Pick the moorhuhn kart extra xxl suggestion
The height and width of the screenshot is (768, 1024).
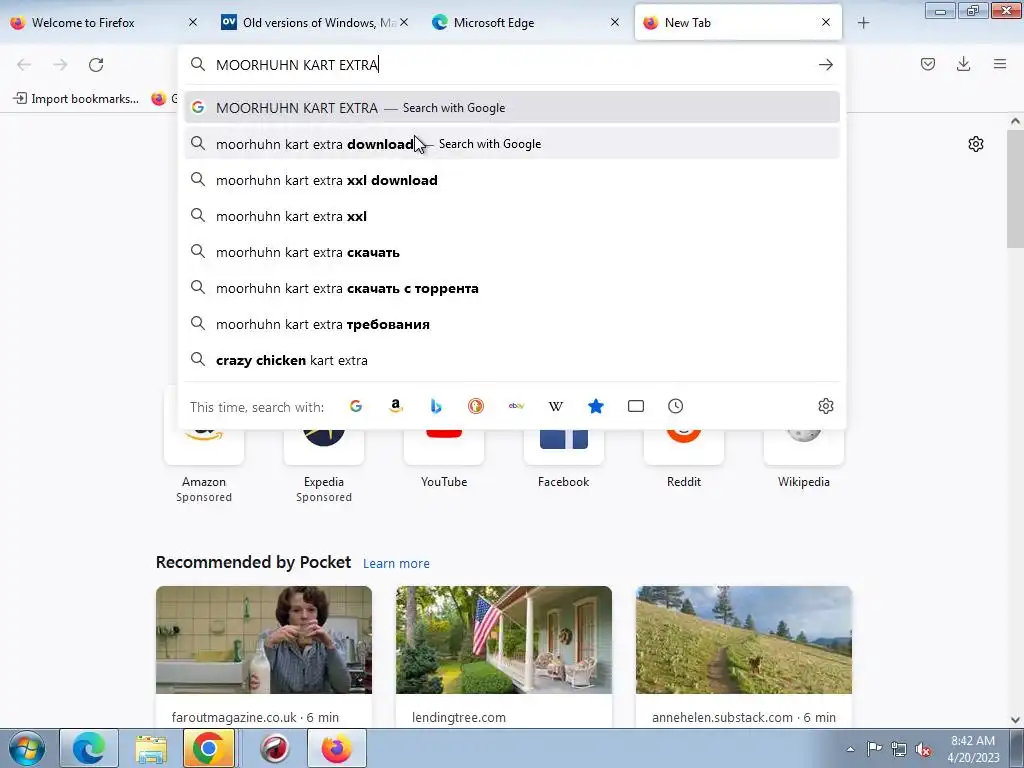click(x=512, y=216)
